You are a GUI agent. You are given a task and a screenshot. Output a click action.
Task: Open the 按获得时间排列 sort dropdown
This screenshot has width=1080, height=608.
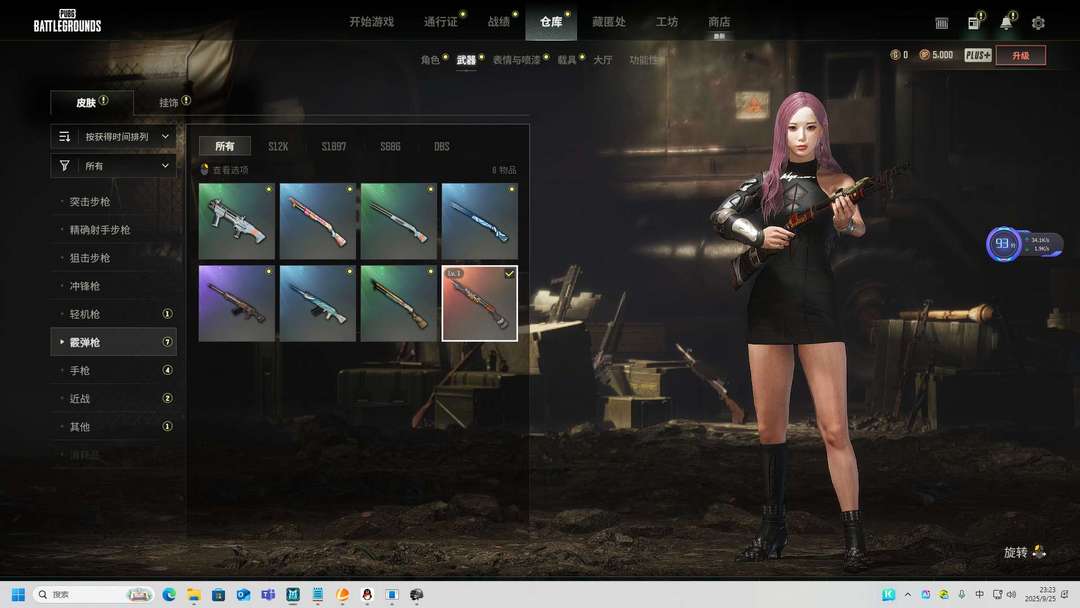point(114,137)
